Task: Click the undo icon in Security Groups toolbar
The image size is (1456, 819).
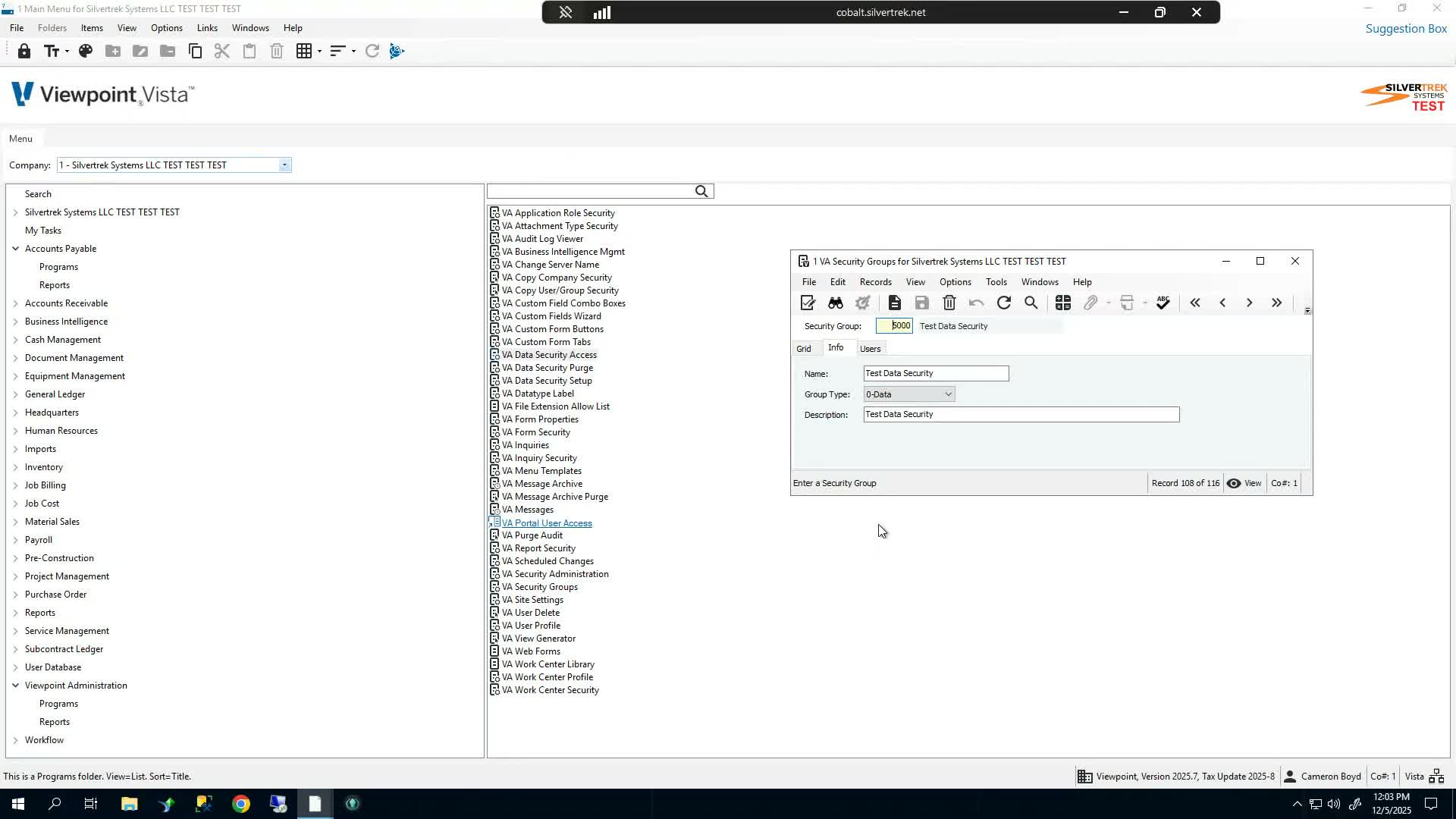Action: 977,303
